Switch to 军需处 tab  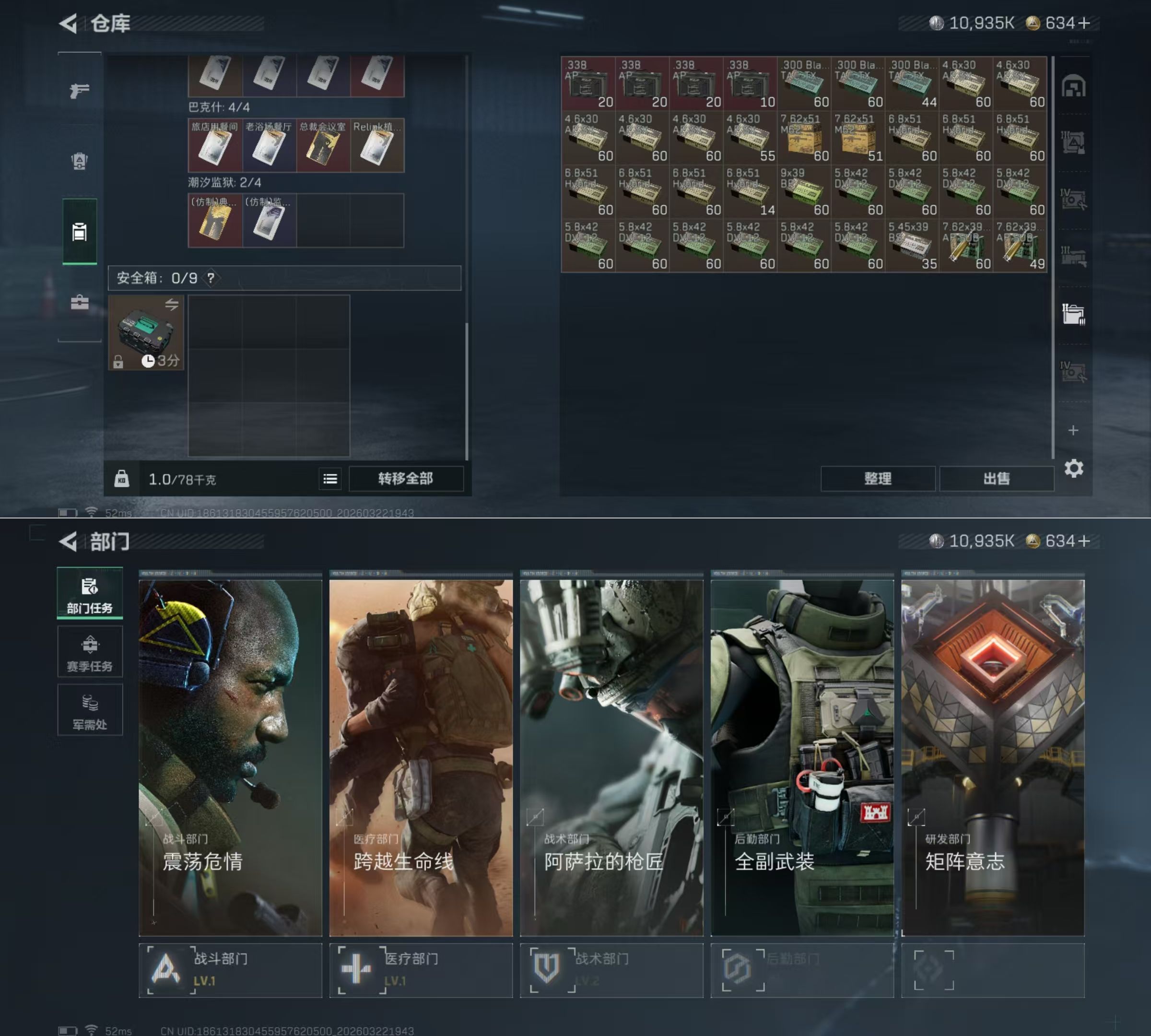click(90, 710)
